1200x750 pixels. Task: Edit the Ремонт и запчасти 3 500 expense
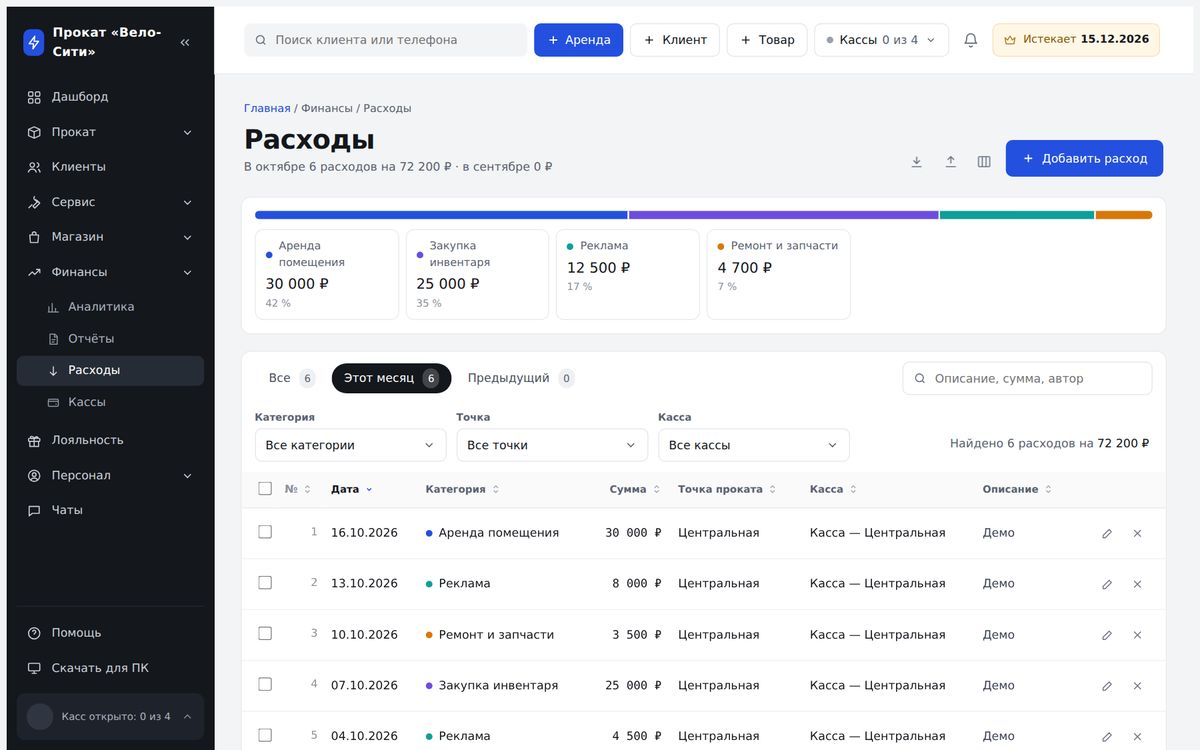(x=1107, y=635)
